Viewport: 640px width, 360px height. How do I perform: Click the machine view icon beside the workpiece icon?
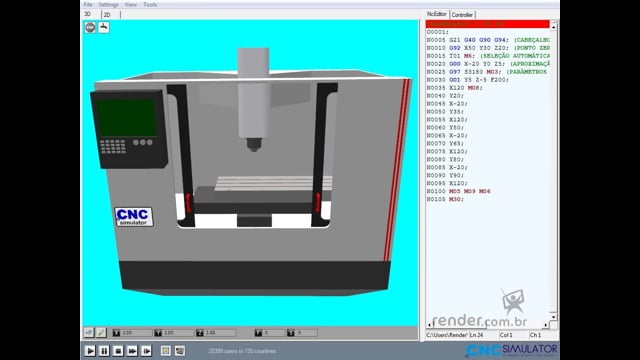pos(180,351)
